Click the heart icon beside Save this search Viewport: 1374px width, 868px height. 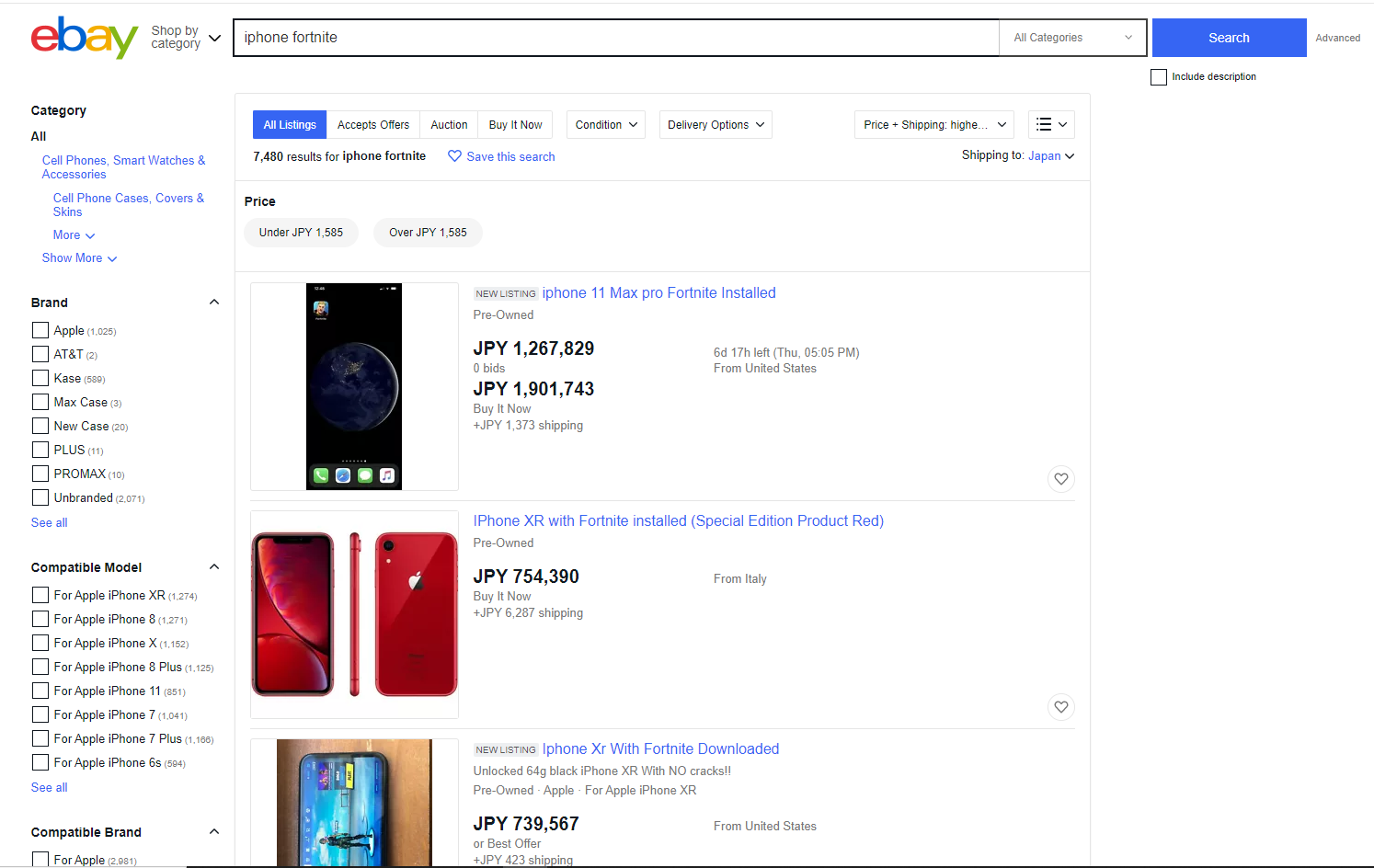click(x=454, y=156)
